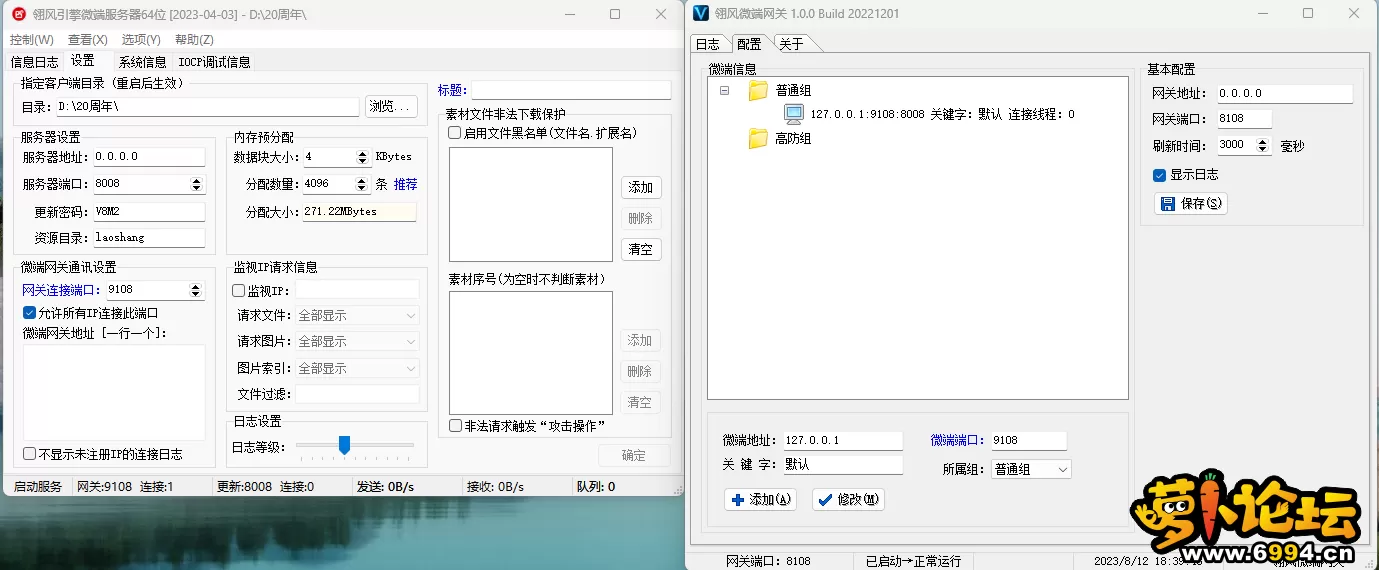
Task: Click 网关端口 field showing 8108
Action: (x=1243, y=119)
